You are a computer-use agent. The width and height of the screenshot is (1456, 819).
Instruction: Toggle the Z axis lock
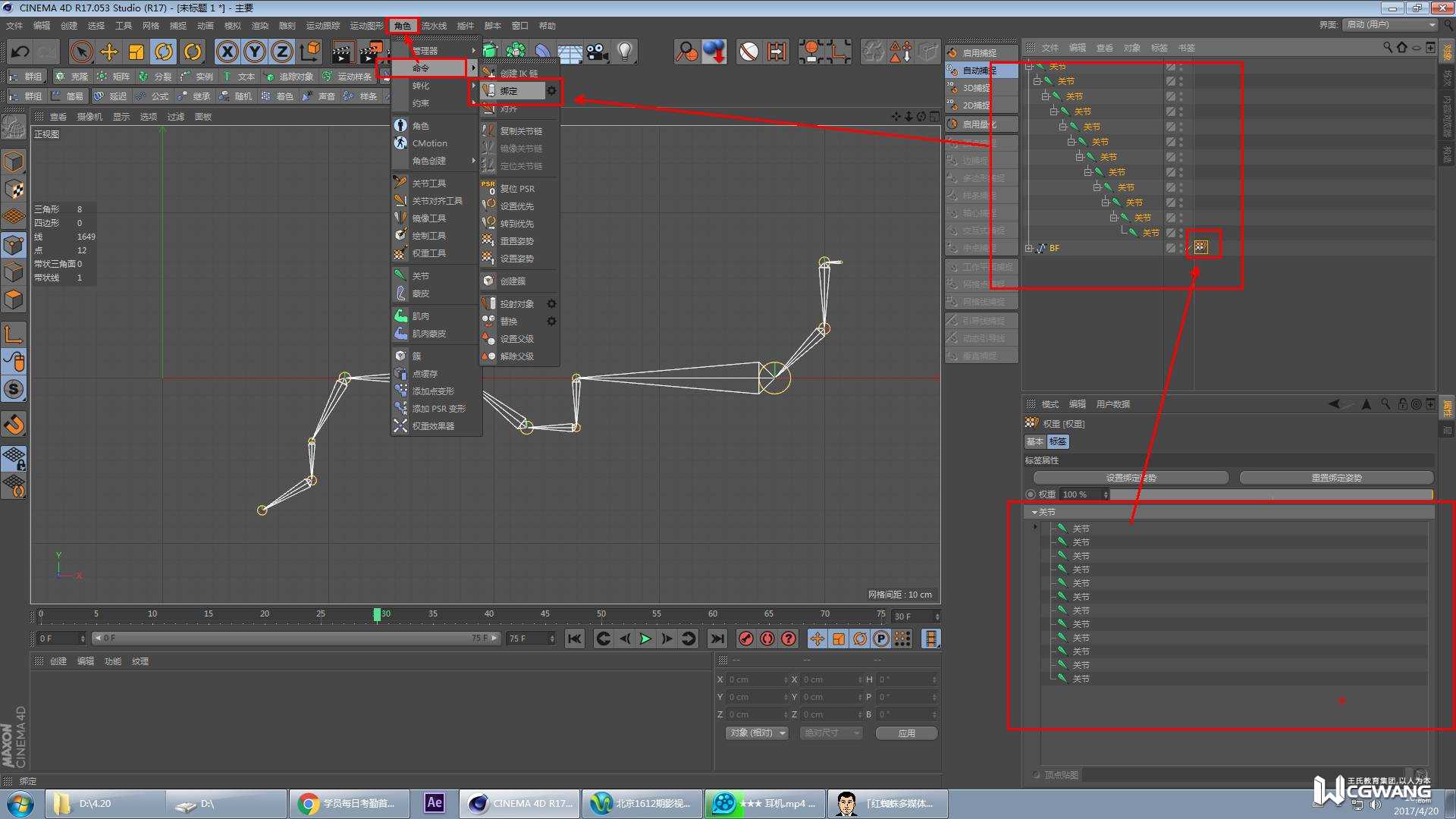click(x=282, y=52)
